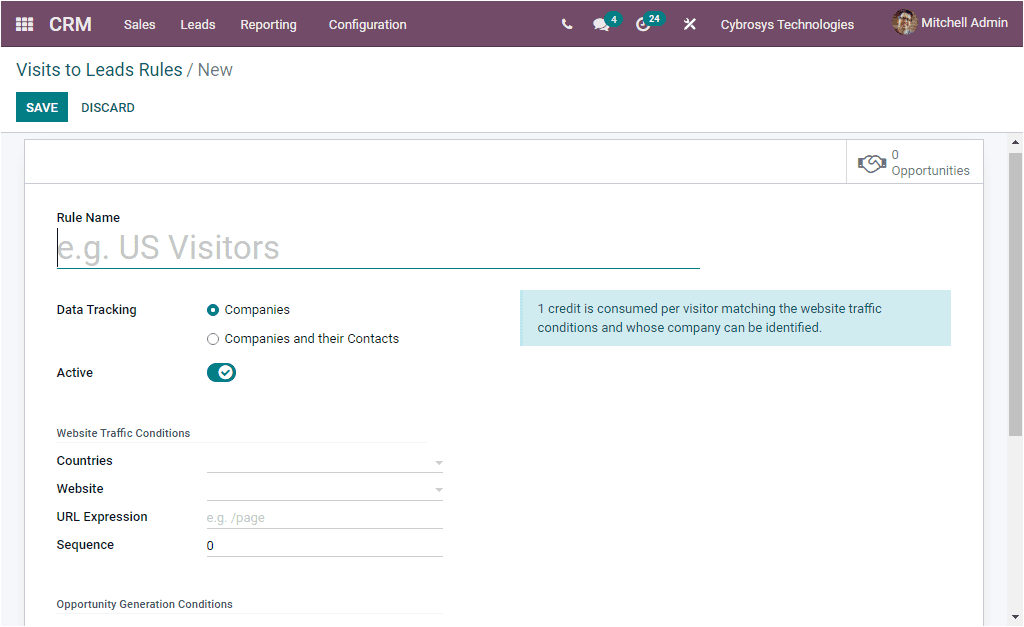1024x627 pixels.
Task: Open the apps menu grid icon
Action: [x=24, y=23]
